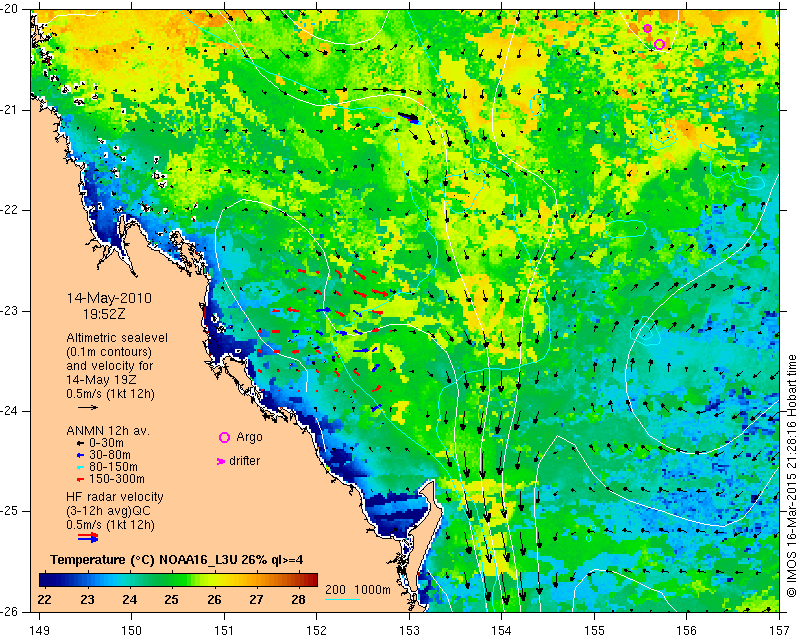Click the cyan 200m isobath legend line
The width and height of the screenshot is (800, 640).
[x=342, y=599]
